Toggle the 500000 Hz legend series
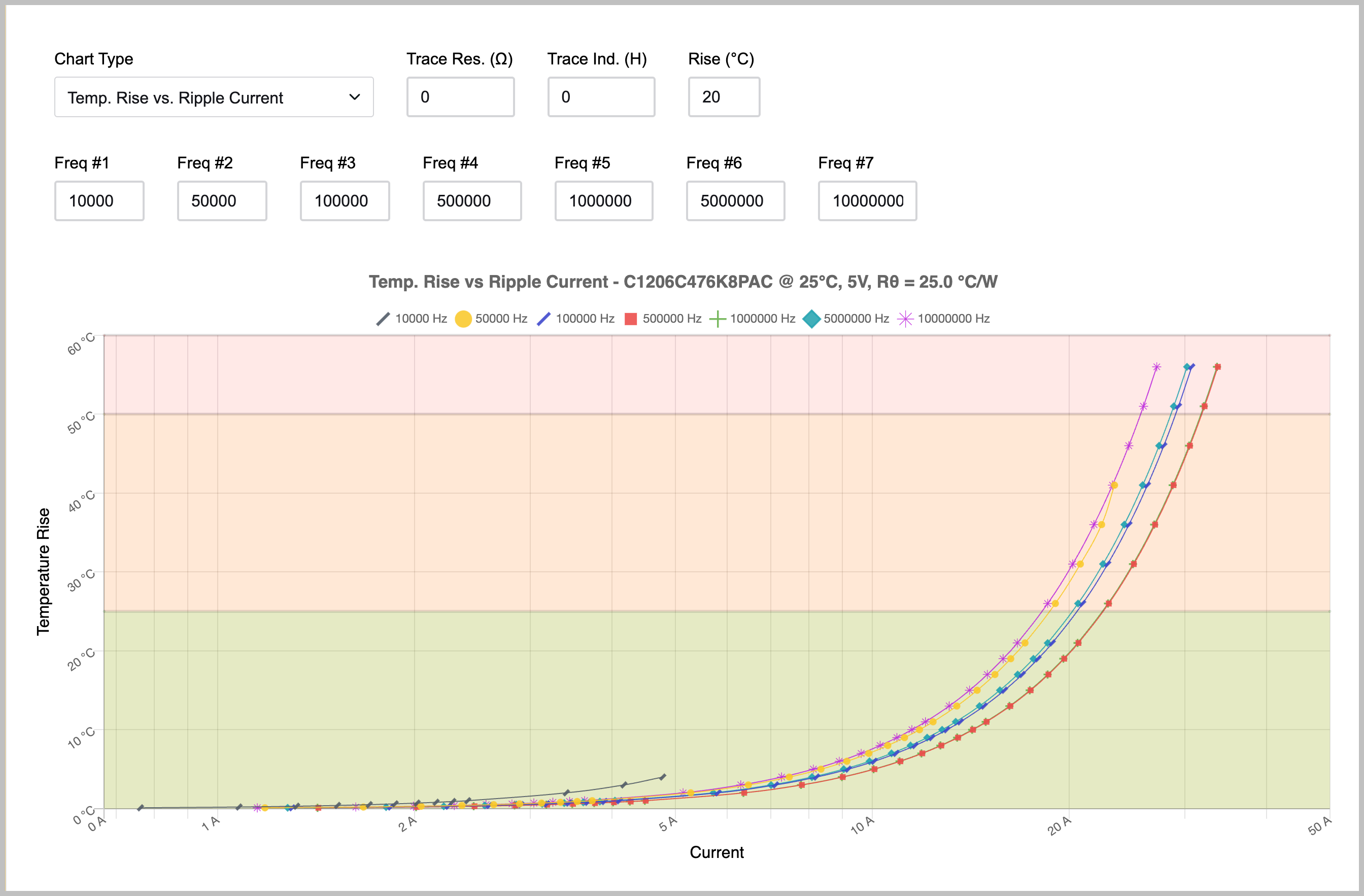Viewport: 1364px width, 896px height. pos(663,319)
